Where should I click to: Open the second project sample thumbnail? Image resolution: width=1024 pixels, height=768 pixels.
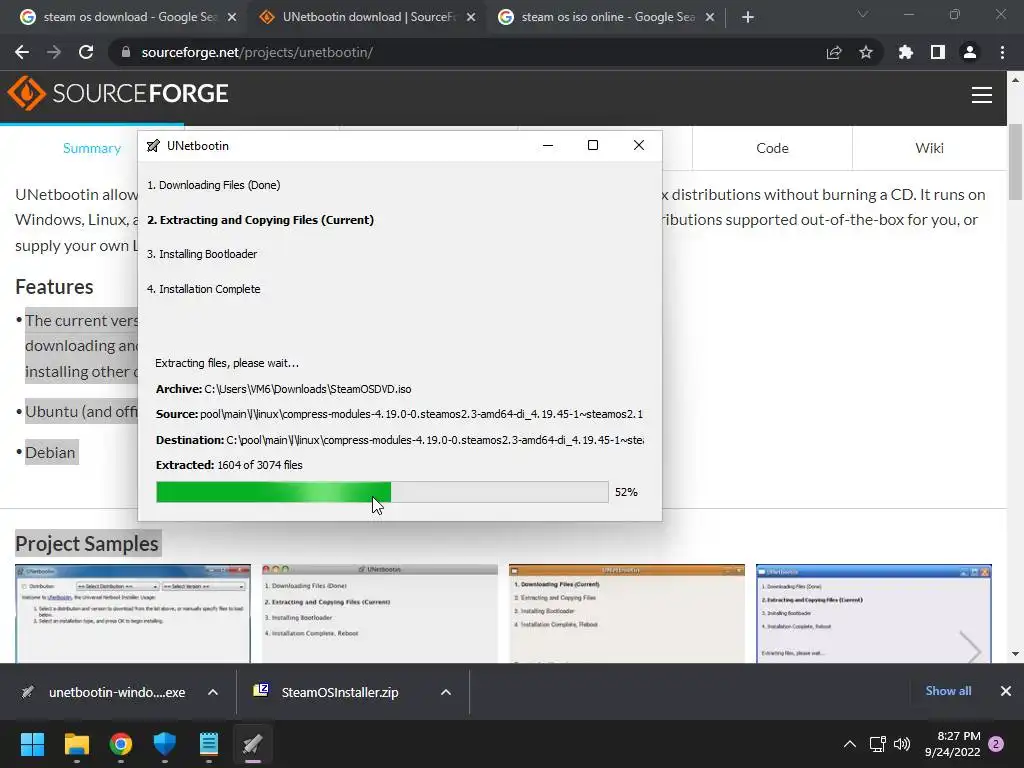(x=379, y=614)
